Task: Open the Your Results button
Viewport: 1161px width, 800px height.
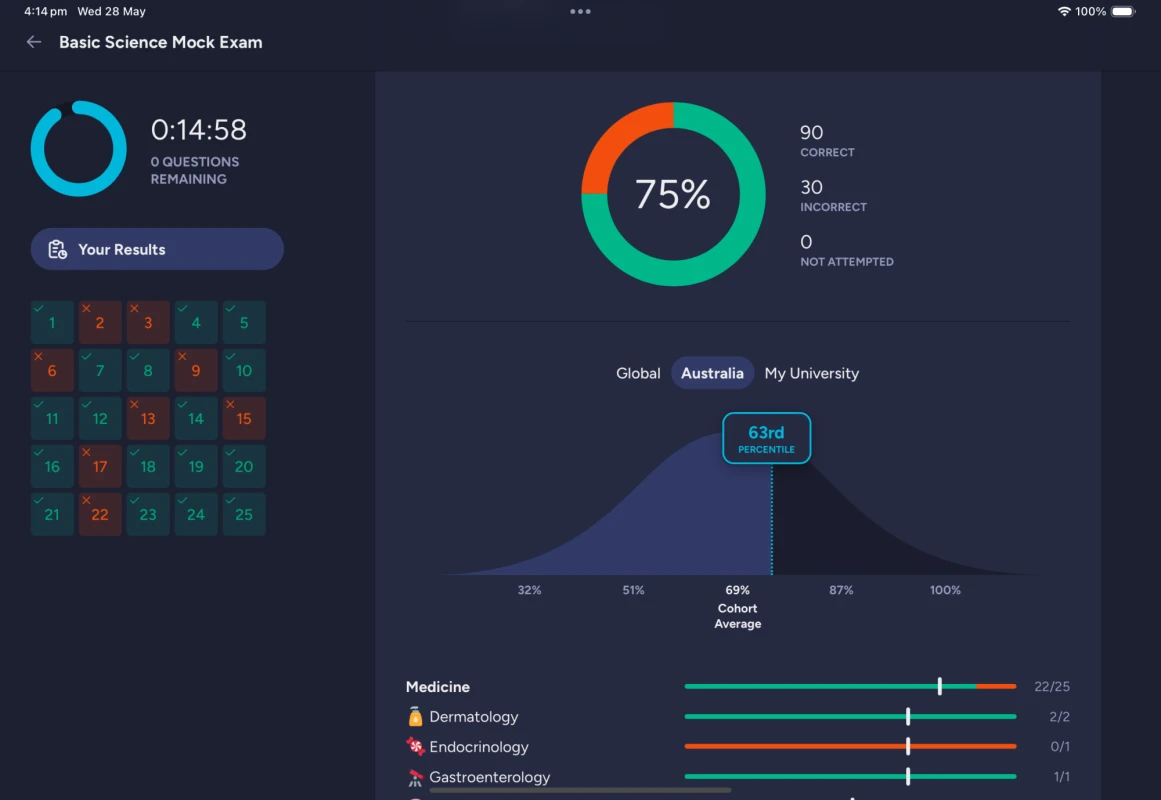Action: point(157,250)
